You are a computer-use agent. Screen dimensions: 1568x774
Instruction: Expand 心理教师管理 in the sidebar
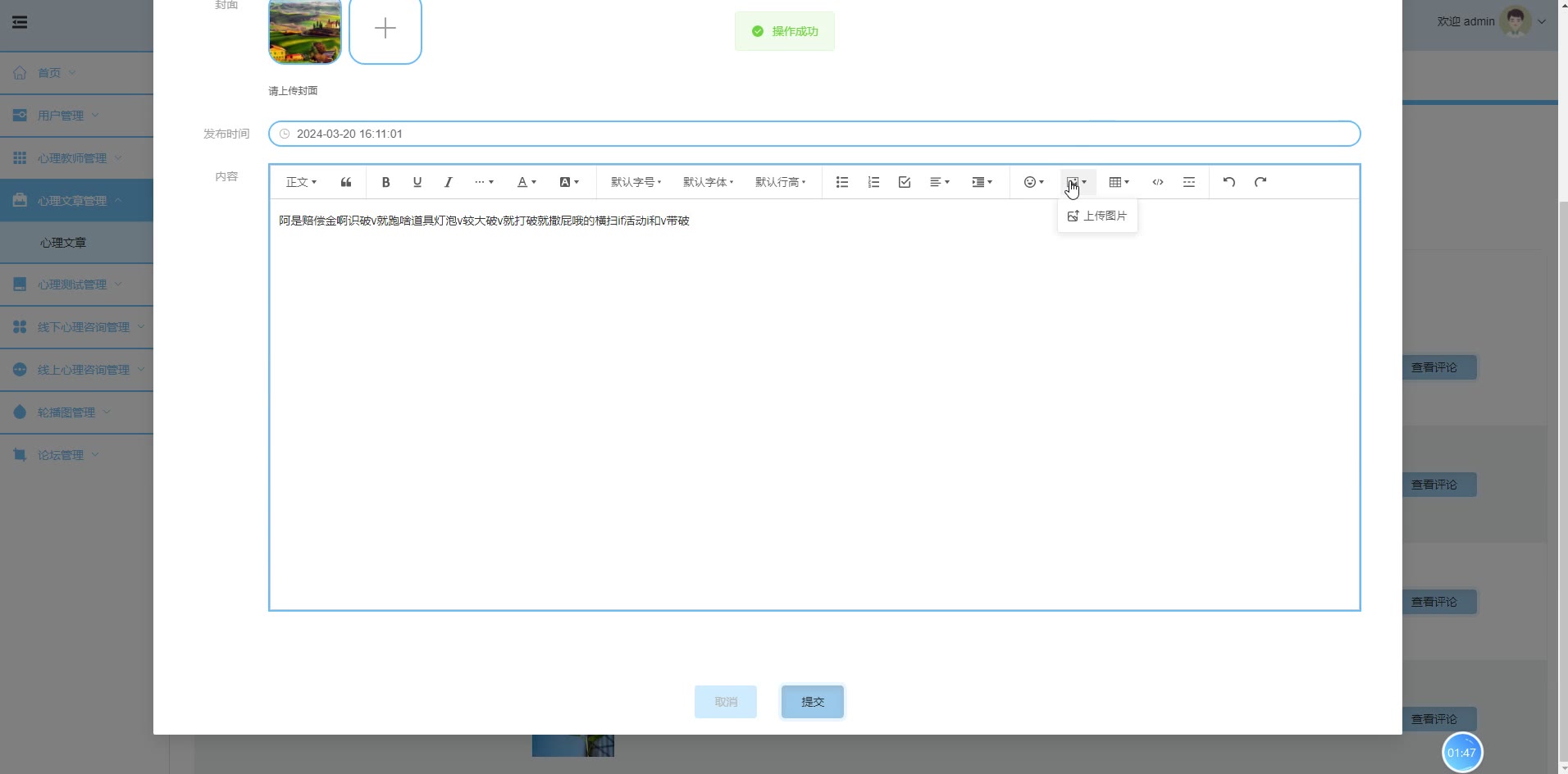(76, 158)
